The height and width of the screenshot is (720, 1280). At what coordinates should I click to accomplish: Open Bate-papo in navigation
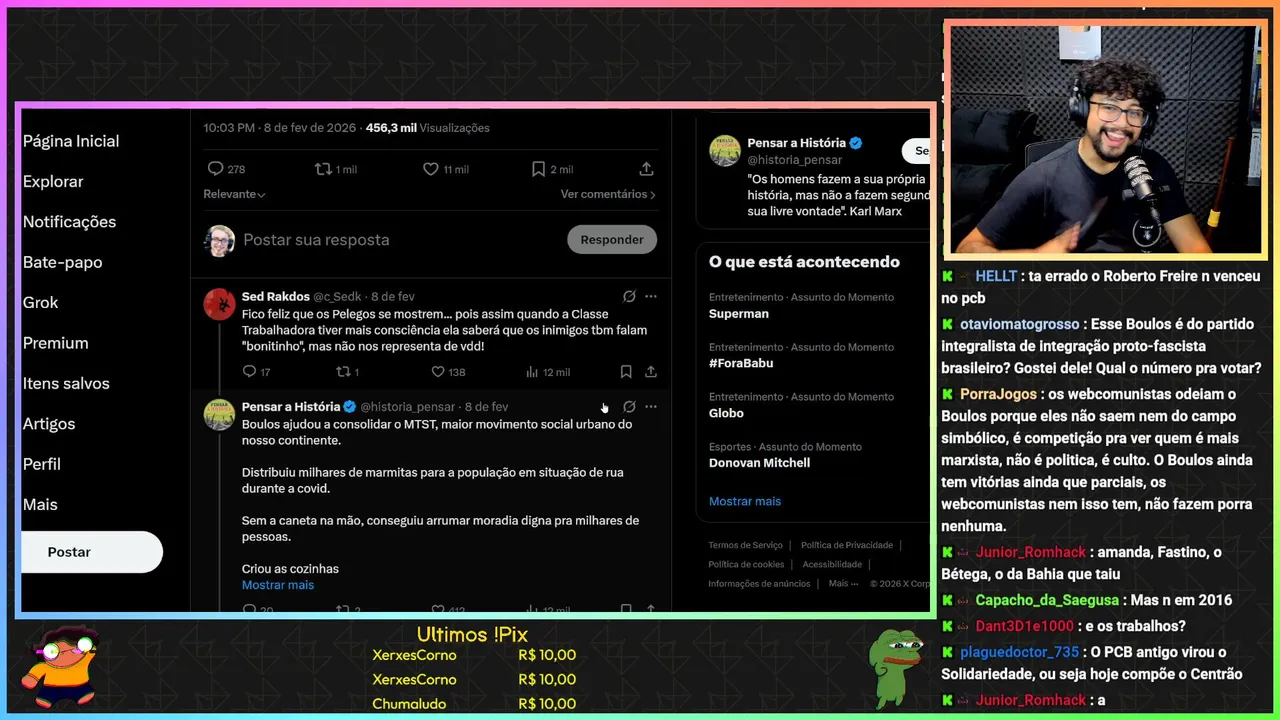62,262
